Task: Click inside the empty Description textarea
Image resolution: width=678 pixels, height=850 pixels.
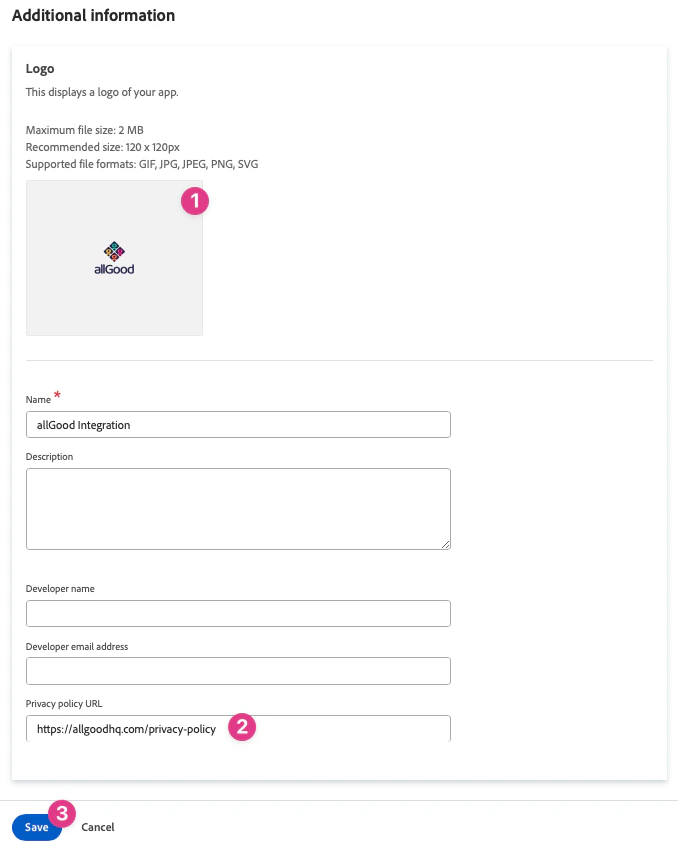Action: pyautogui.click(x=237, y=505)
